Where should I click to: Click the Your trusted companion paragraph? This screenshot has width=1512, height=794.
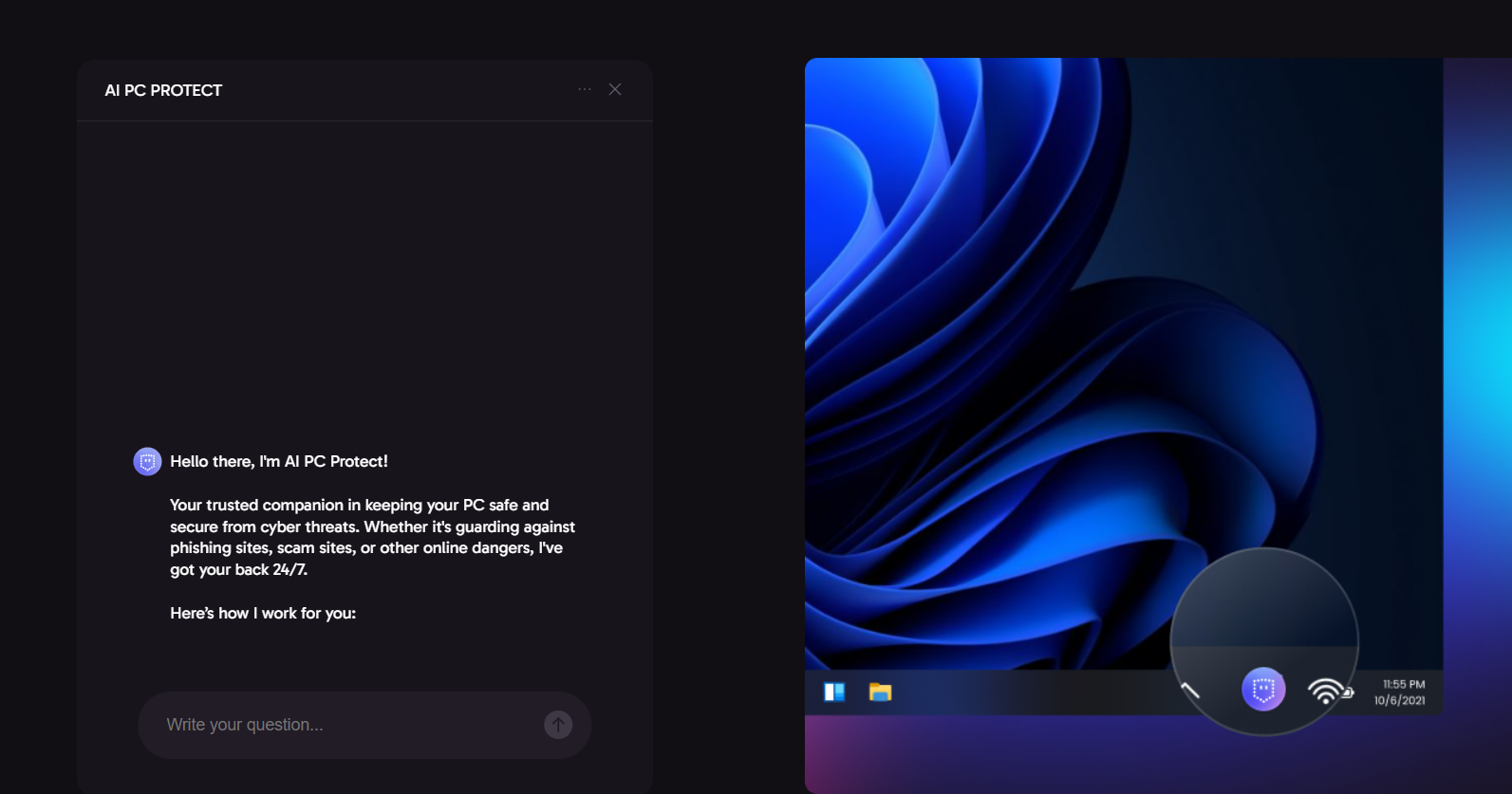[x=372, y=537]
